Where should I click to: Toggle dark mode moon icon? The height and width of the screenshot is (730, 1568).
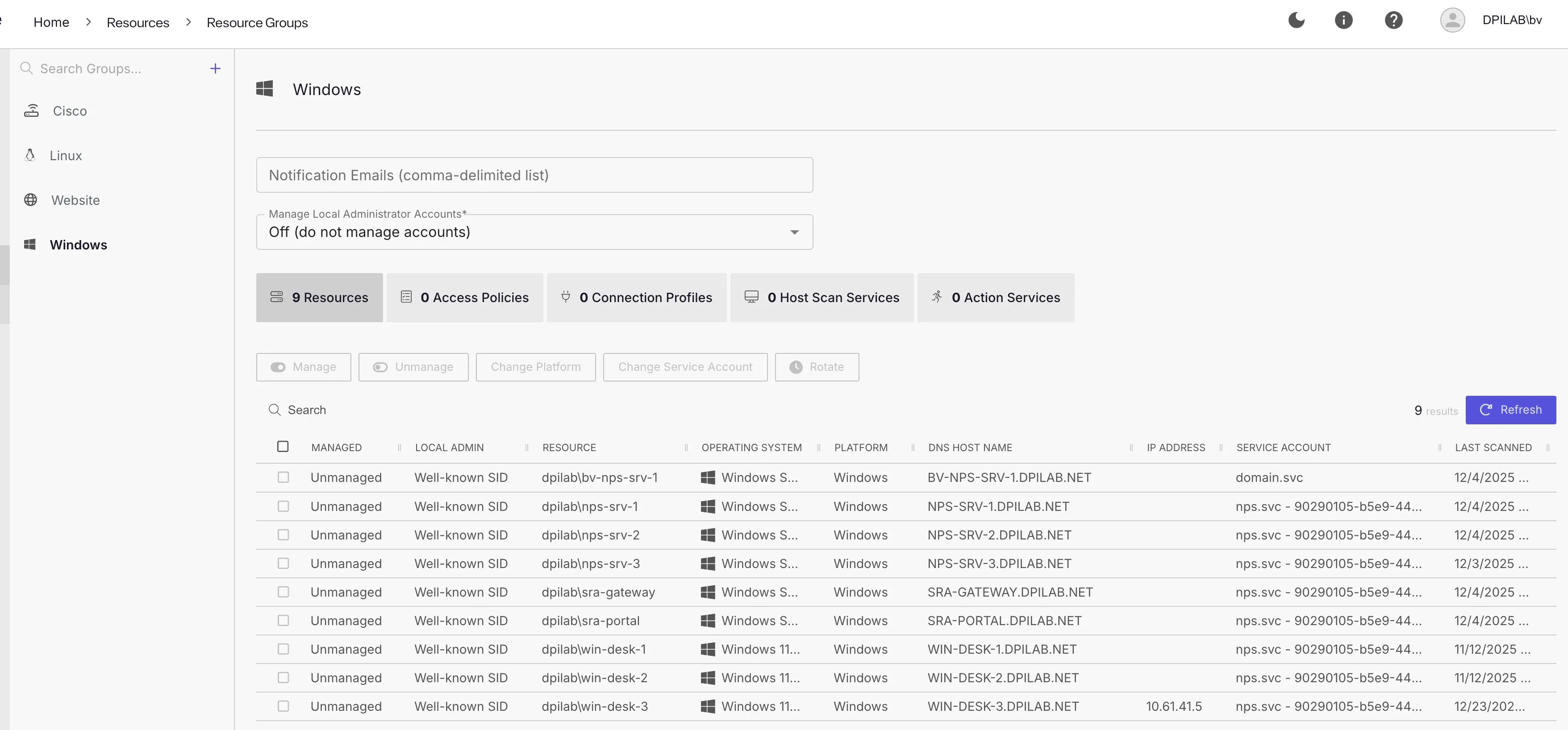(1297, 20)
